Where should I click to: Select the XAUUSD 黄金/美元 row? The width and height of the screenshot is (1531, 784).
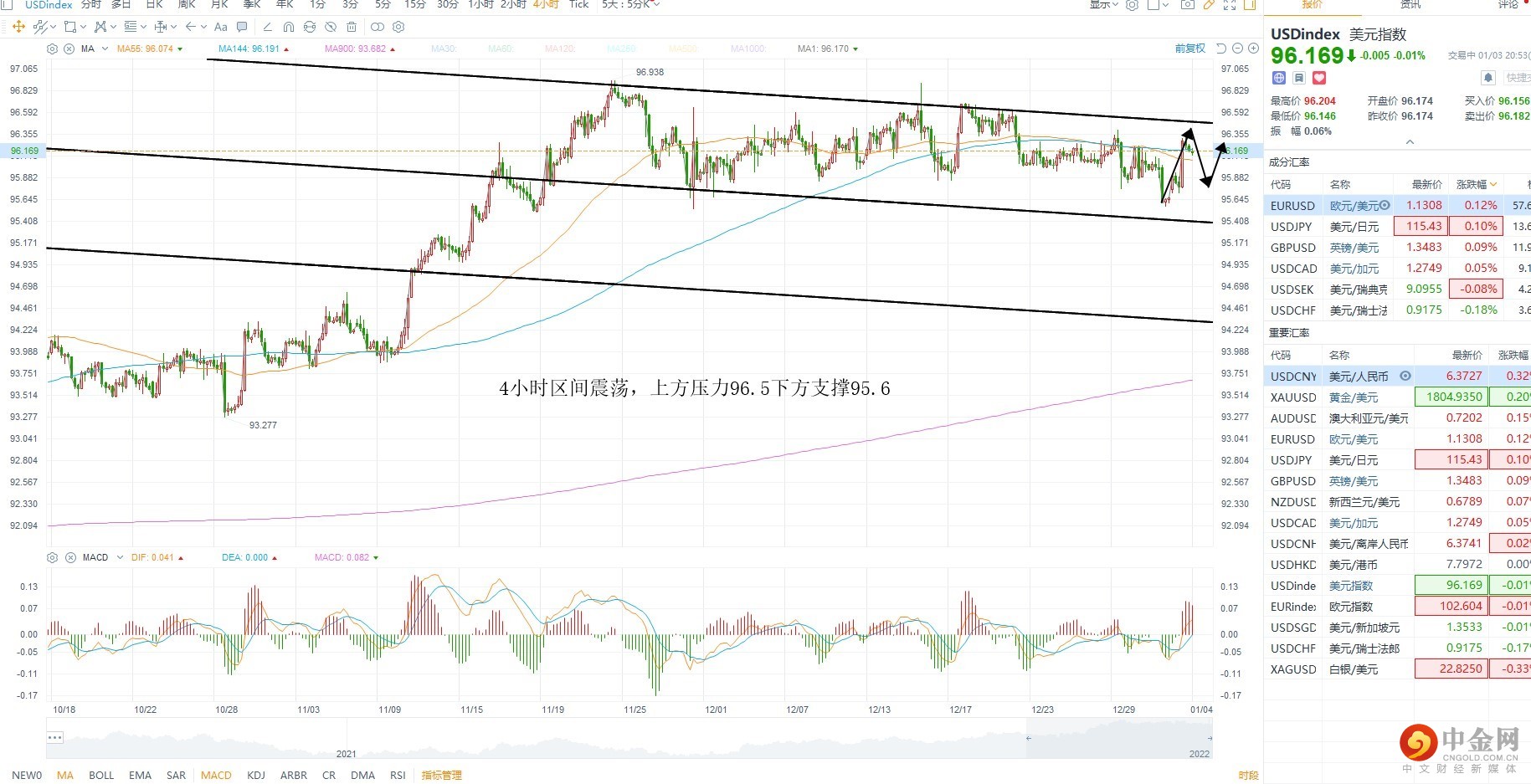point(1397,397)
